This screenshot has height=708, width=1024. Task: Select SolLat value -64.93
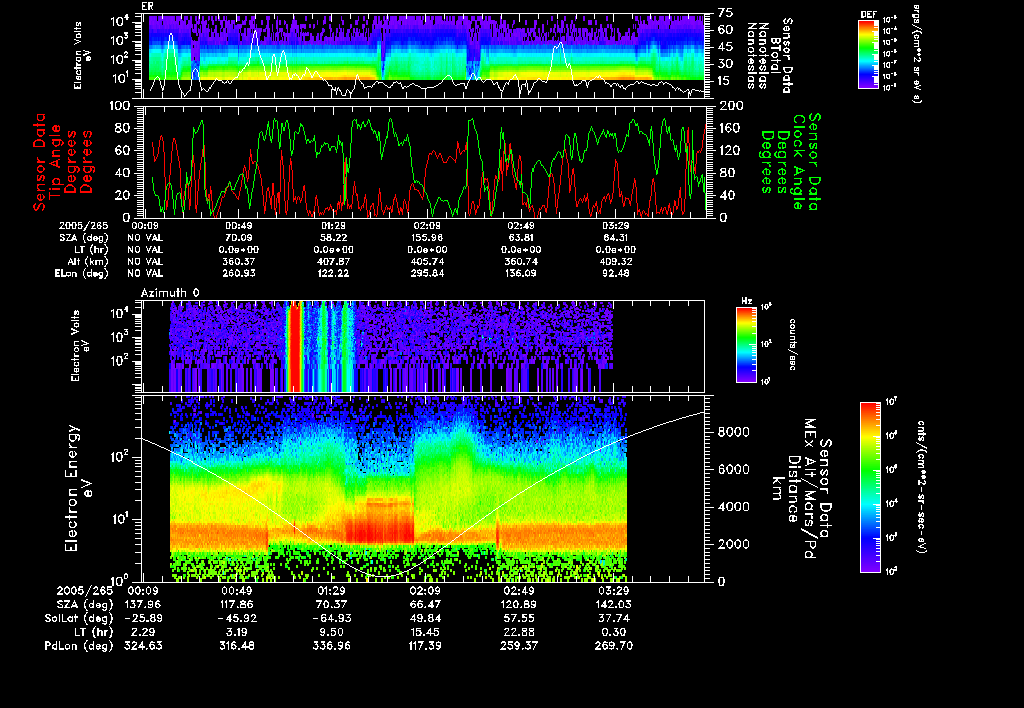tap(330, 619)
